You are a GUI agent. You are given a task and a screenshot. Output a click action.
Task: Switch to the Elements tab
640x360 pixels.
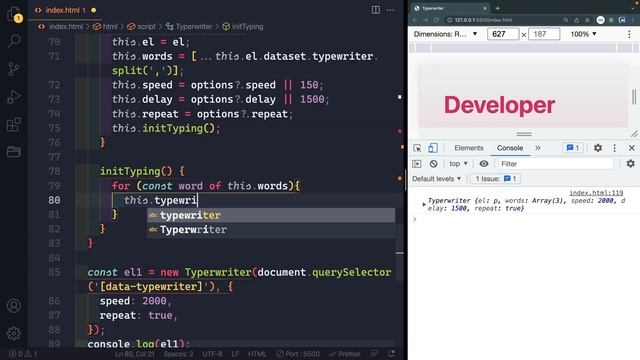(469, 148)
